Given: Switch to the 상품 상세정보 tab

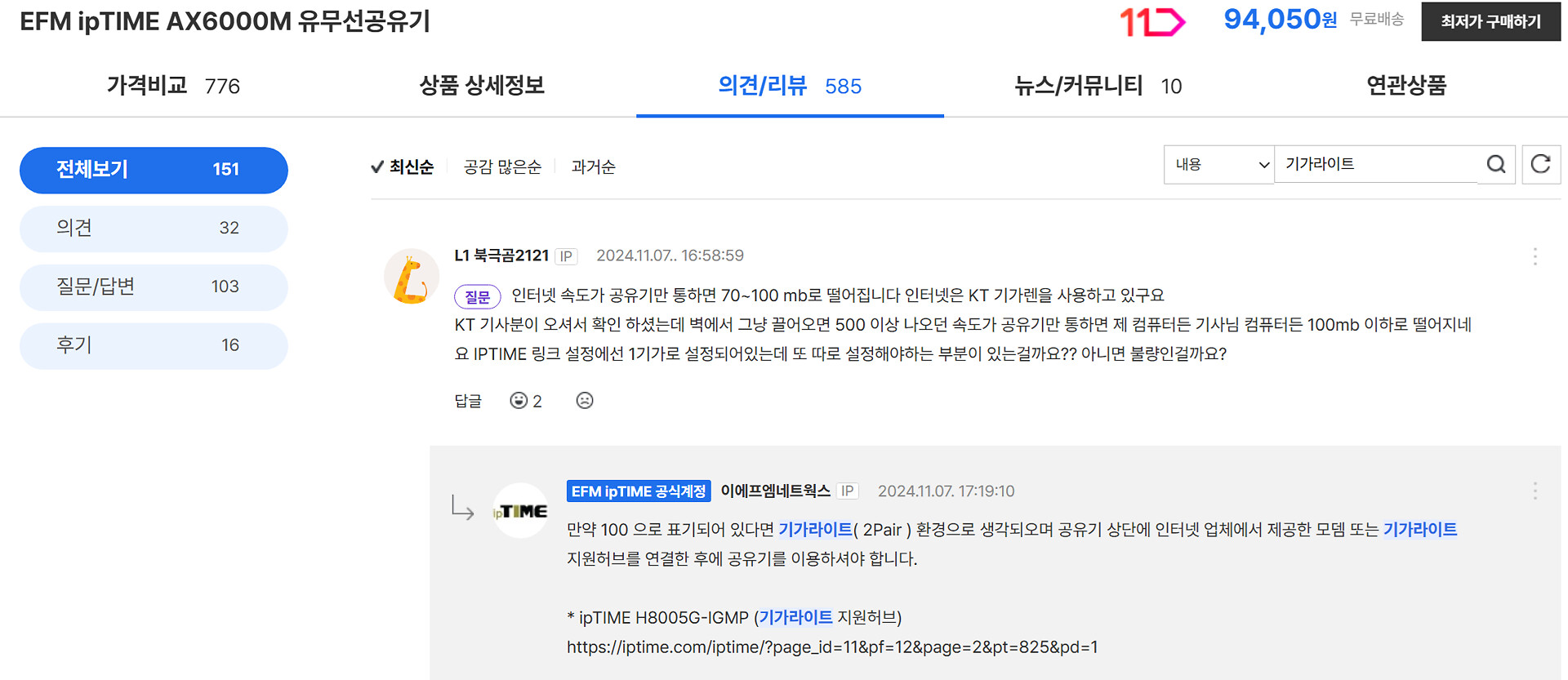Looking at the screenshot, I should pos(482,86).
